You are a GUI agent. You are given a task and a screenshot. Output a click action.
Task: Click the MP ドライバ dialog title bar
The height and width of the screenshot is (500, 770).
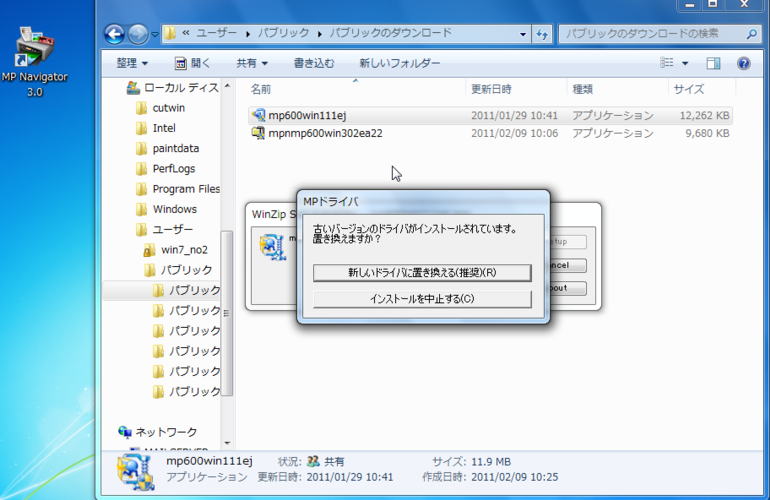423,201
